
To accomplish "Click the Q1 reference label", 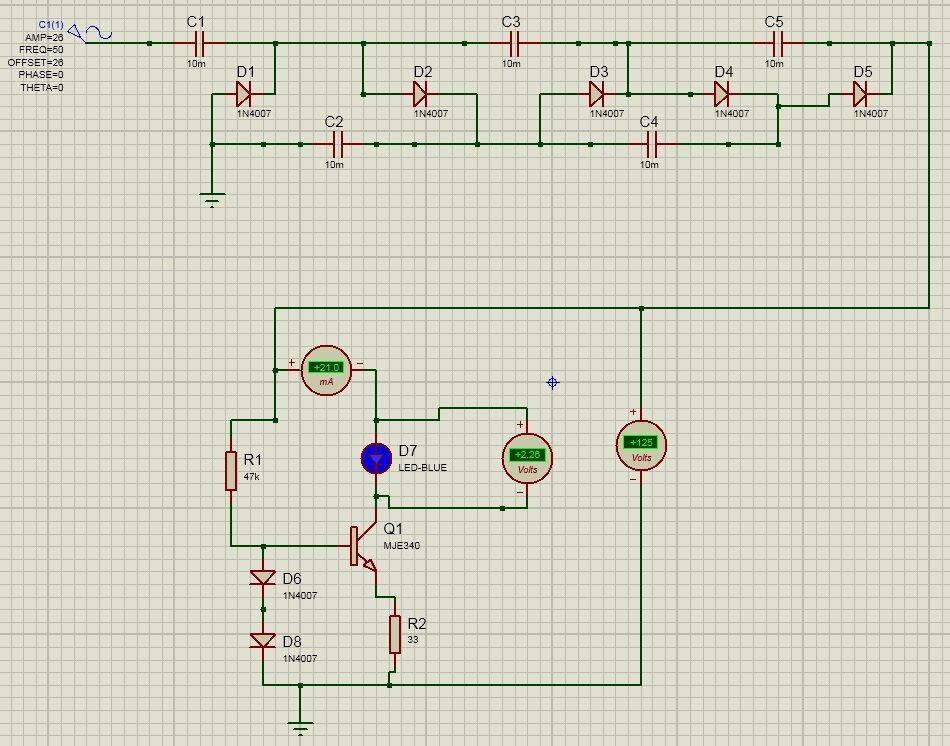I will [x=393, y=528].
